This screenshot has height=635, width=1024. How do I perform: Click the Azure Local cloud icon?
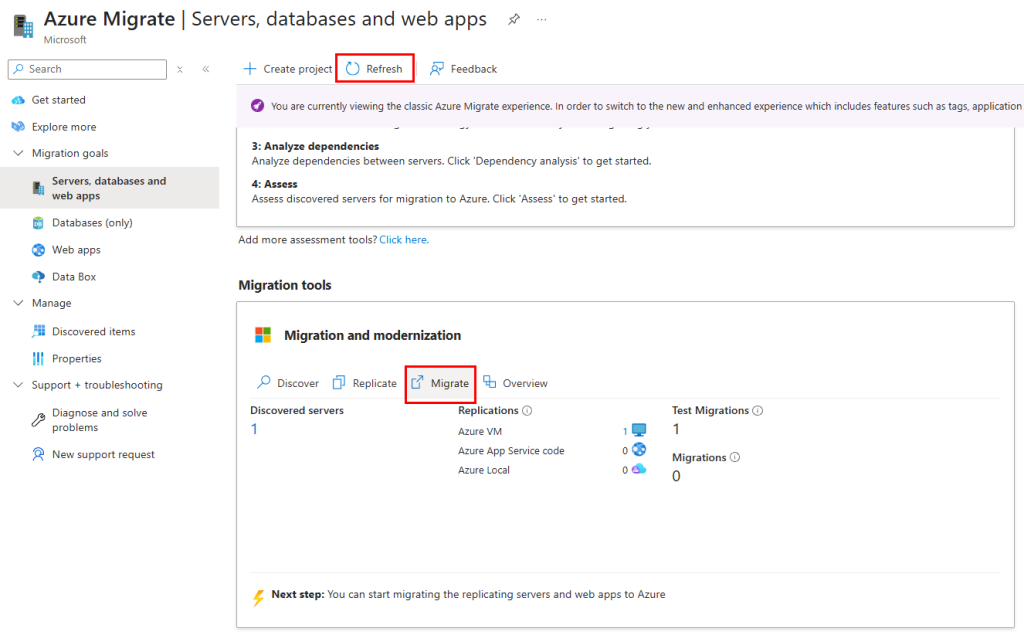click(x=639, y=469)
